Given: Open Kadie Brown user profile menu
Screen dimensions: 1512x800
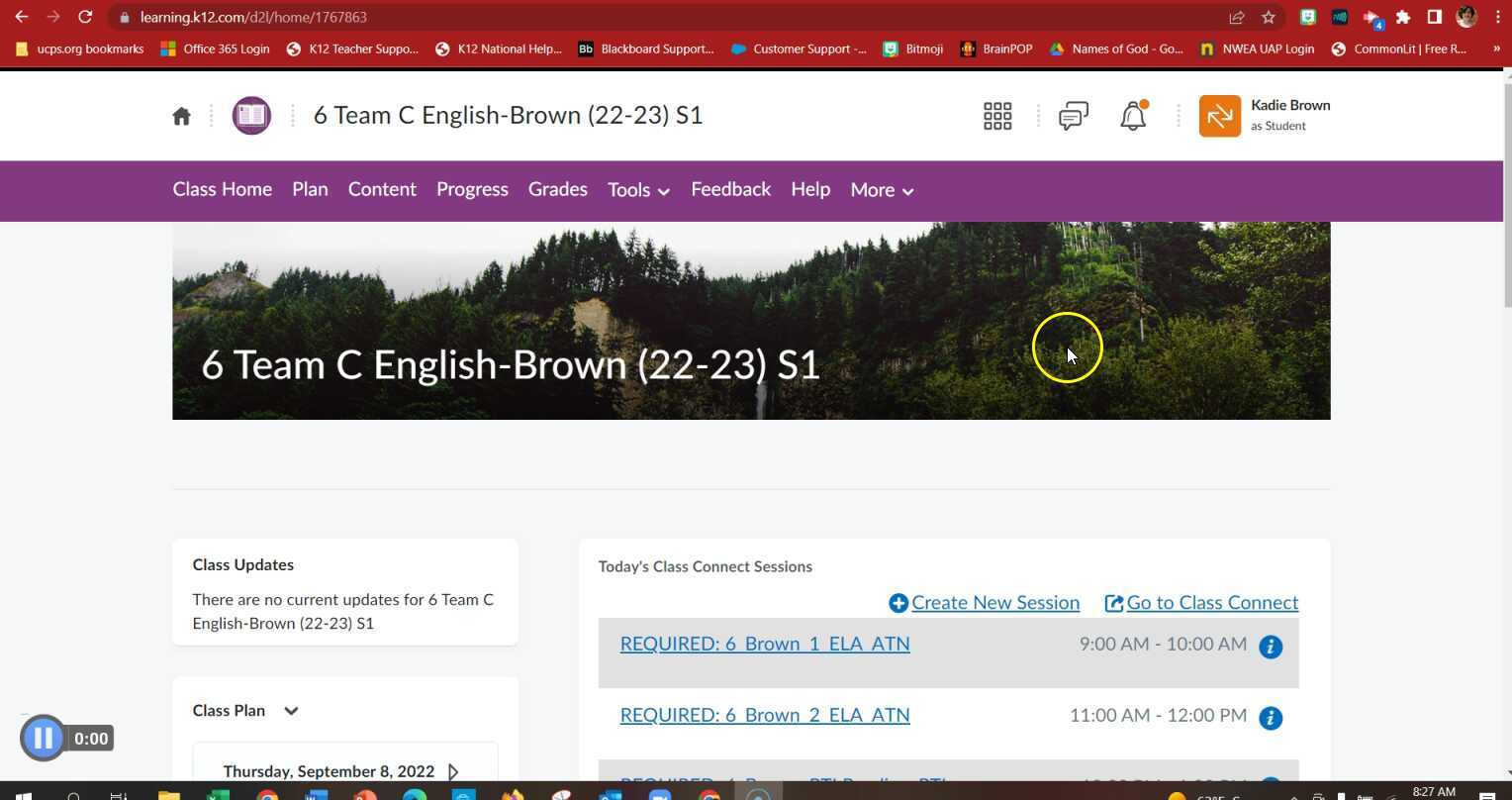Looking at the screenshot, I should pos(1265,116).
